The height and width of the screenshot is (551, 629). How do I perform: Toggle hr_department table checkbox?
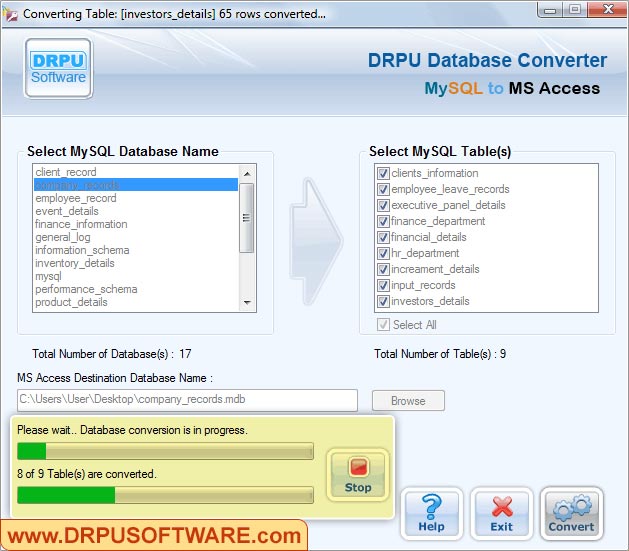point(383,253)
